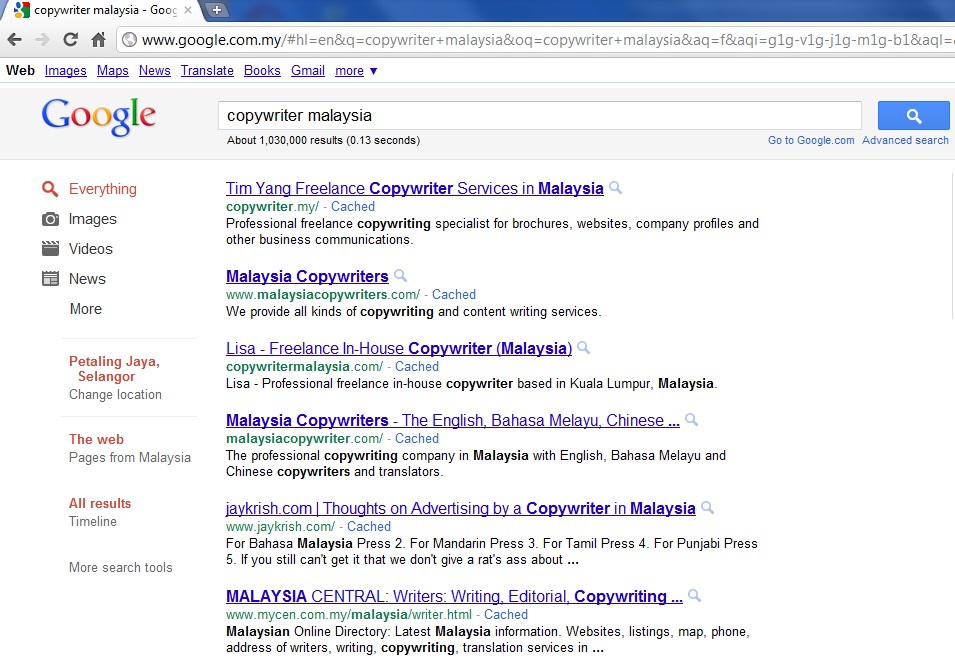The height and width of the screenshot is (668, 955).
Task: Go to the home page via house icon
Action: click(x=98, y=40)
